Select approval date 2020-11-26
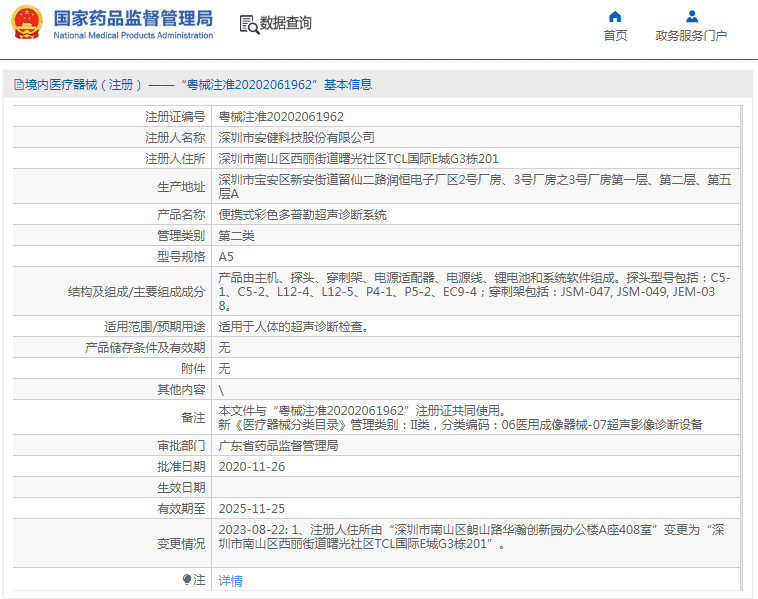The width and height of the screenshot is (758, 599). (251, 467)
